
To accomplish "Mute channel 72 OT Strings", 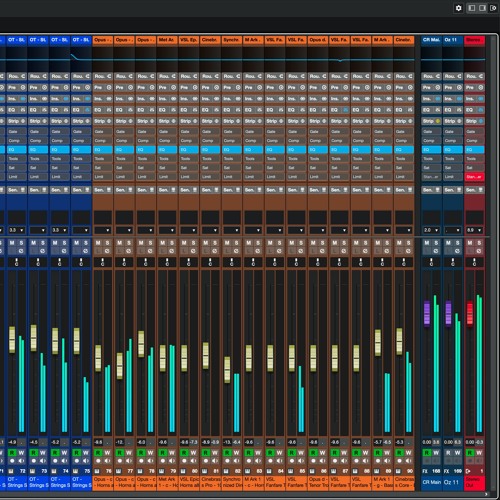I will [x=12, y=243].
